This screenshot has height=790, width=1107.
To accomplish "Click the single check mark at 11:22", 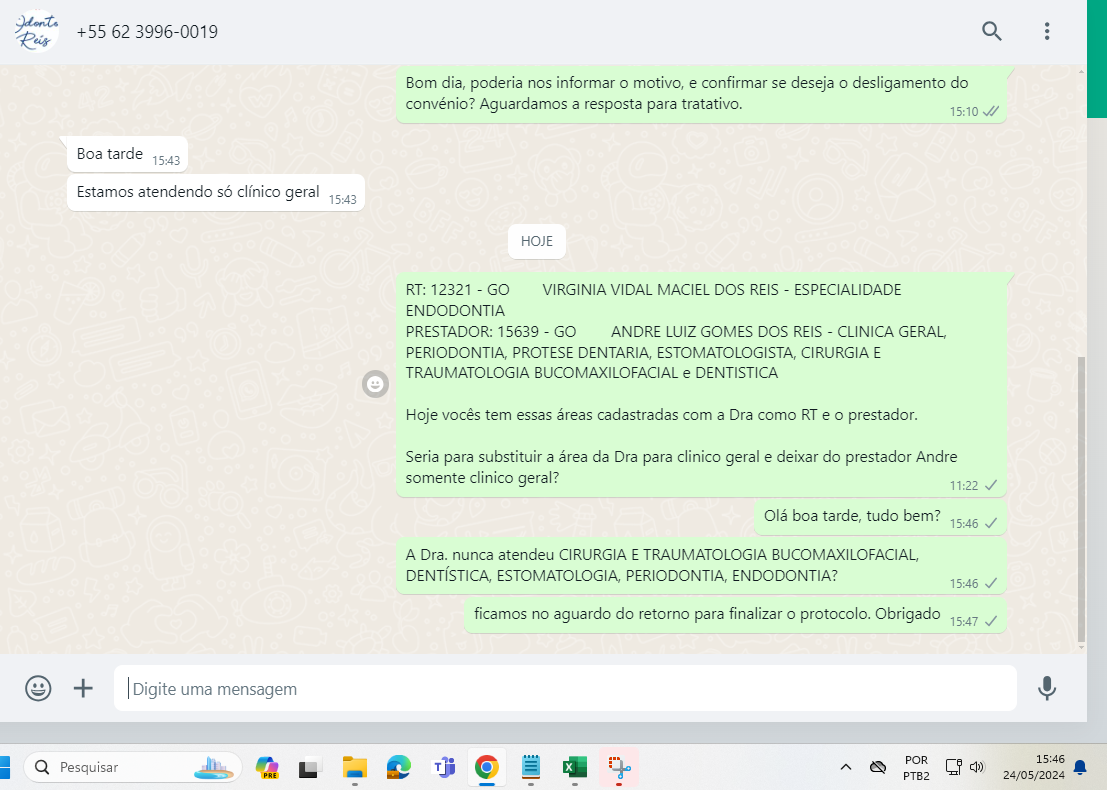I will (x=991, y=485).
